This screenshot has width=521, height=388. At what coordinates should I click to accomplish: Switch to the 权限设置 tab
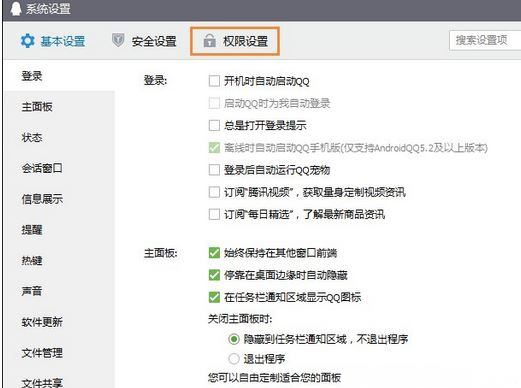click(235, 41)
